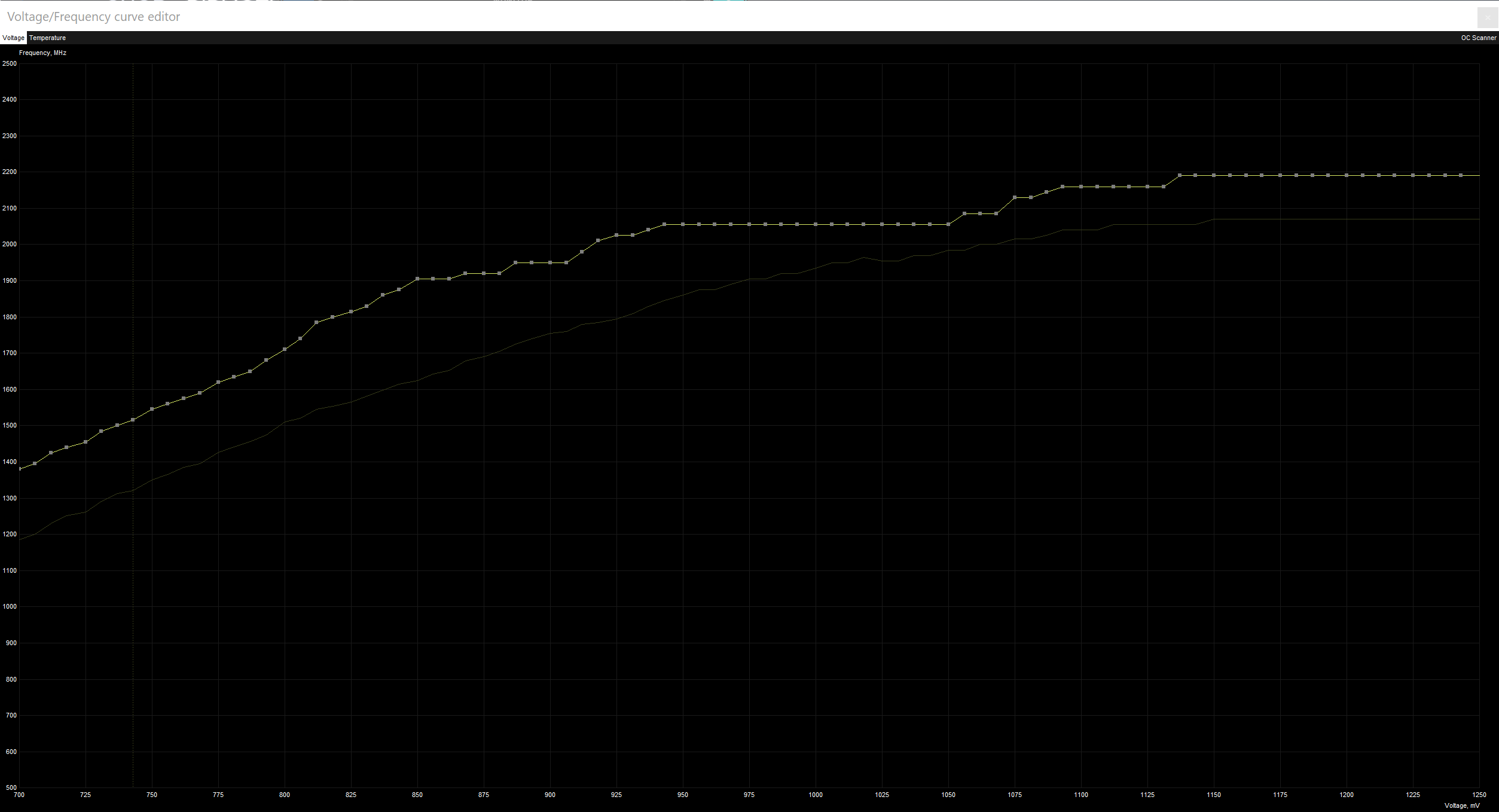Pick the curve point at 1100 mV
Image resolution: width=1499 pixels, height=812 pixels.
pyautogui.click(x=1081, y=187)
